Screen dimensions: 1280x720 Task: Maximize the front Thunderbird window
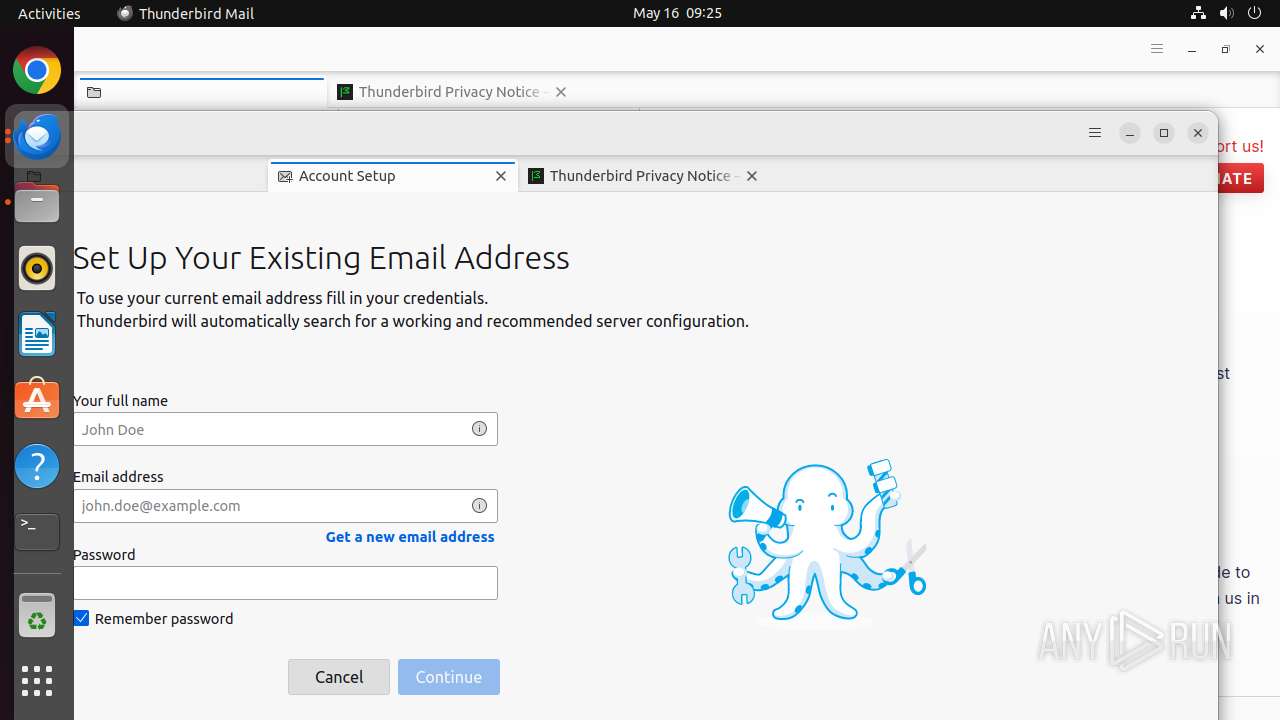(x=1164, y=133)
